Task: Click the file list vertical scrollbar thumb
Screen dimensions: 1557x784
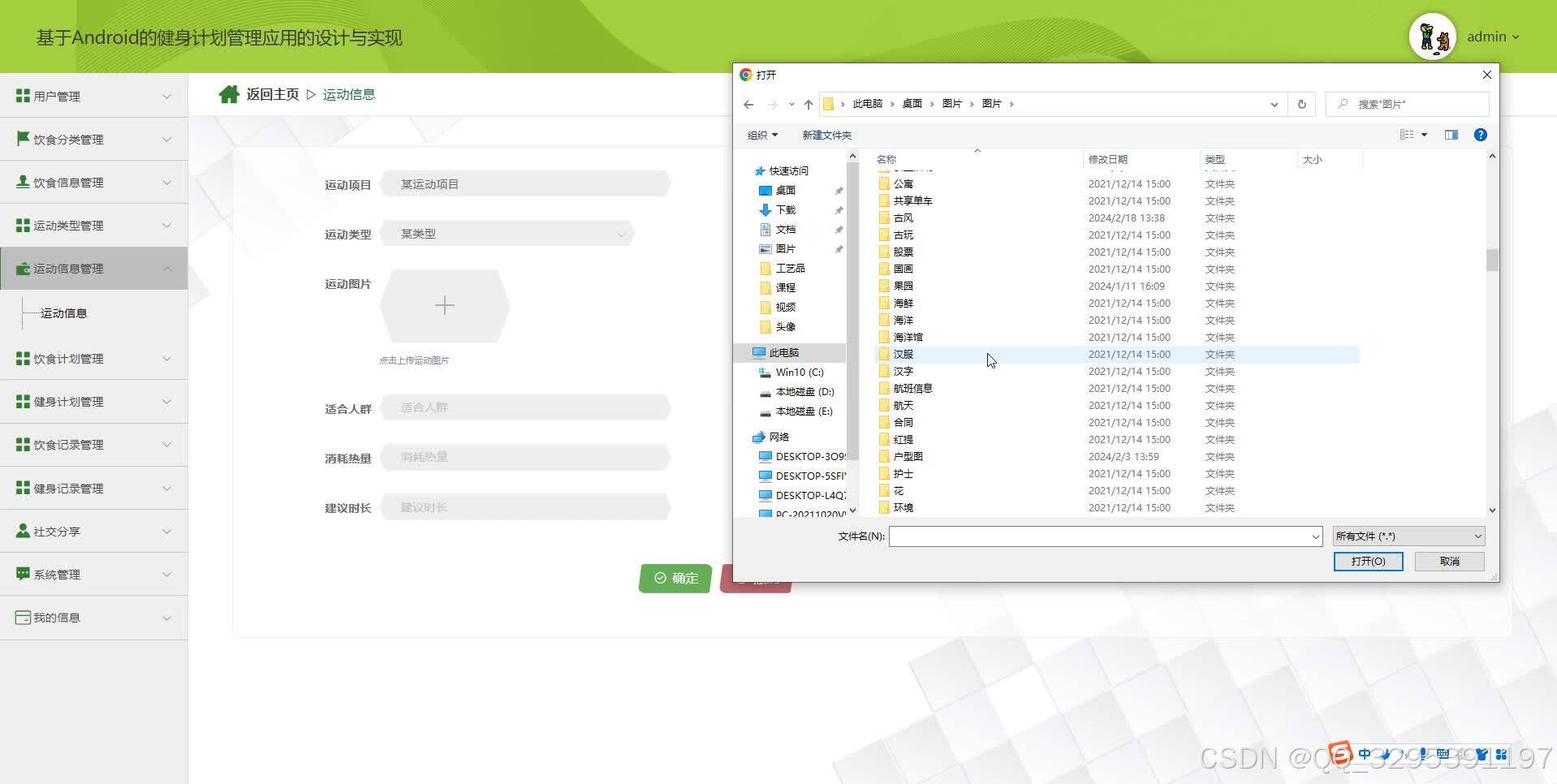Action: [1492, 260]
